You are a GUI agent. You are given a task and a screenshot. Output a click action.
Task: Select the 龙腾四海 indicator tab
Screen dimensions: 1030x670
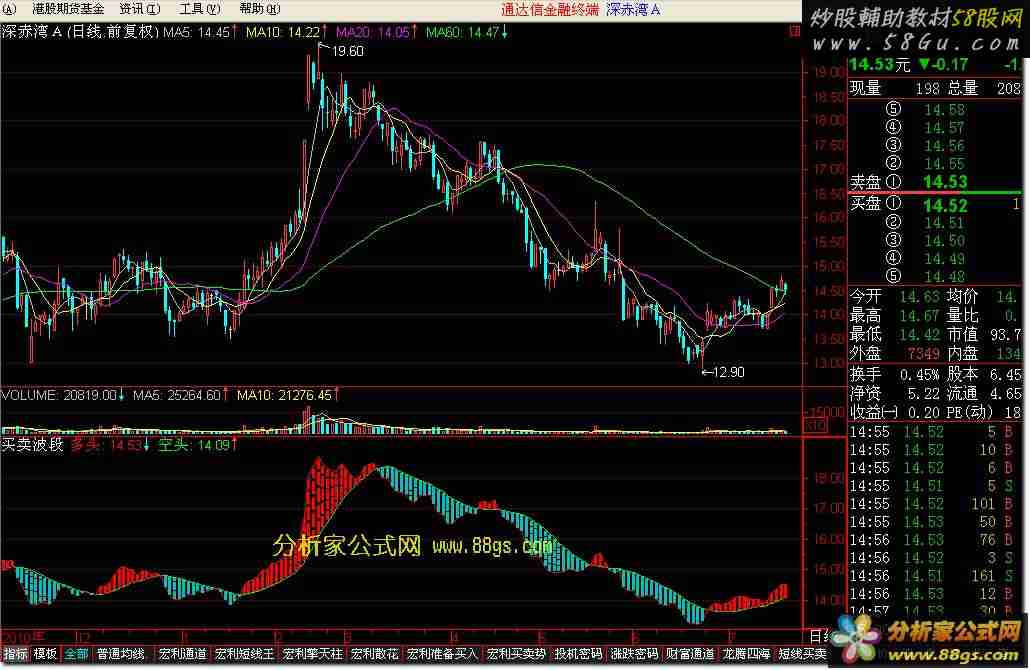coord(746,654)
